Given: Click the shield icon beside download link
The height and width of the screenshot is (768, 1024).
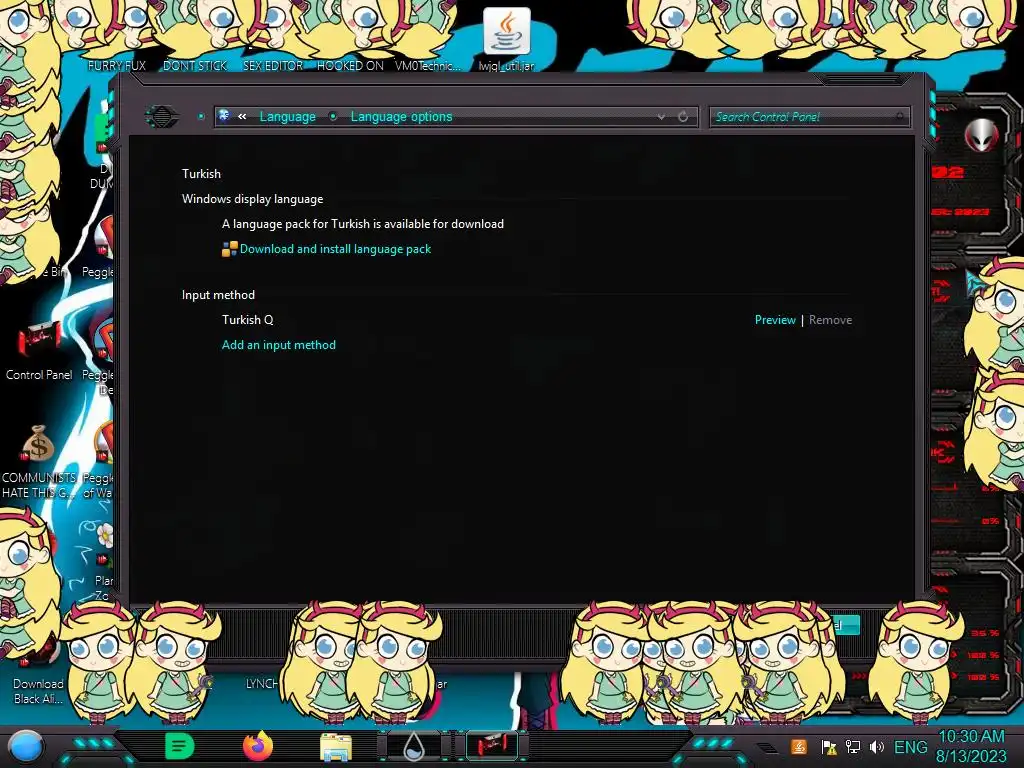Looking at the screenshot, I should (229, 249).
